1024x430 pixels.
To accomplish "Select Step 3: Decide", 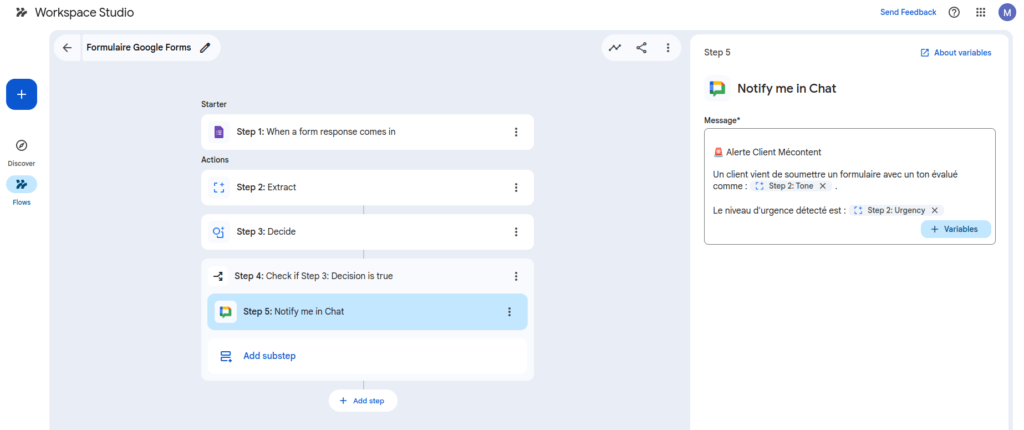I will pos(367,232).
